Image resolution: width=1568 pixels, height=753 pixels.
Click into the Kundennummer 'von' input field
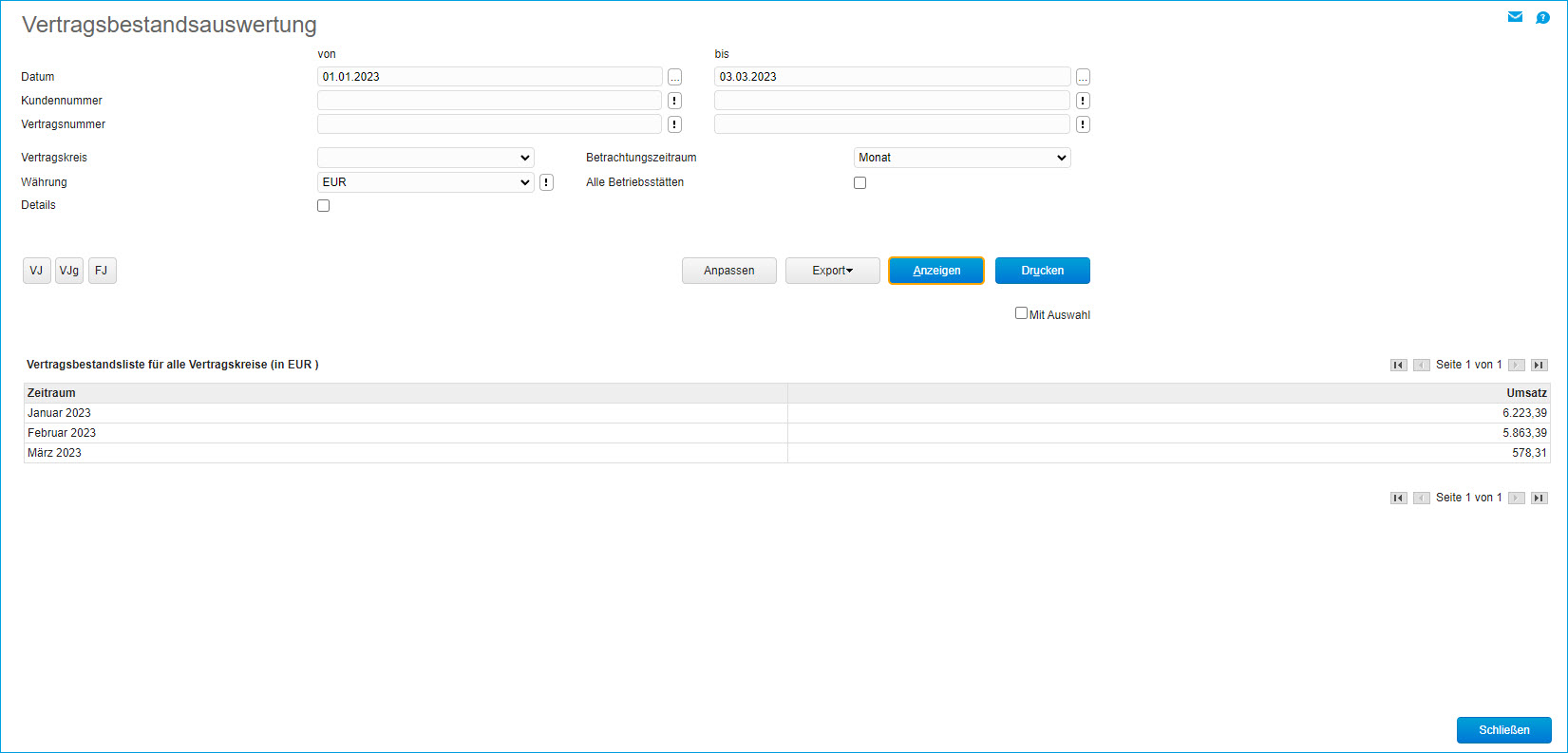(x=489, y=101)
